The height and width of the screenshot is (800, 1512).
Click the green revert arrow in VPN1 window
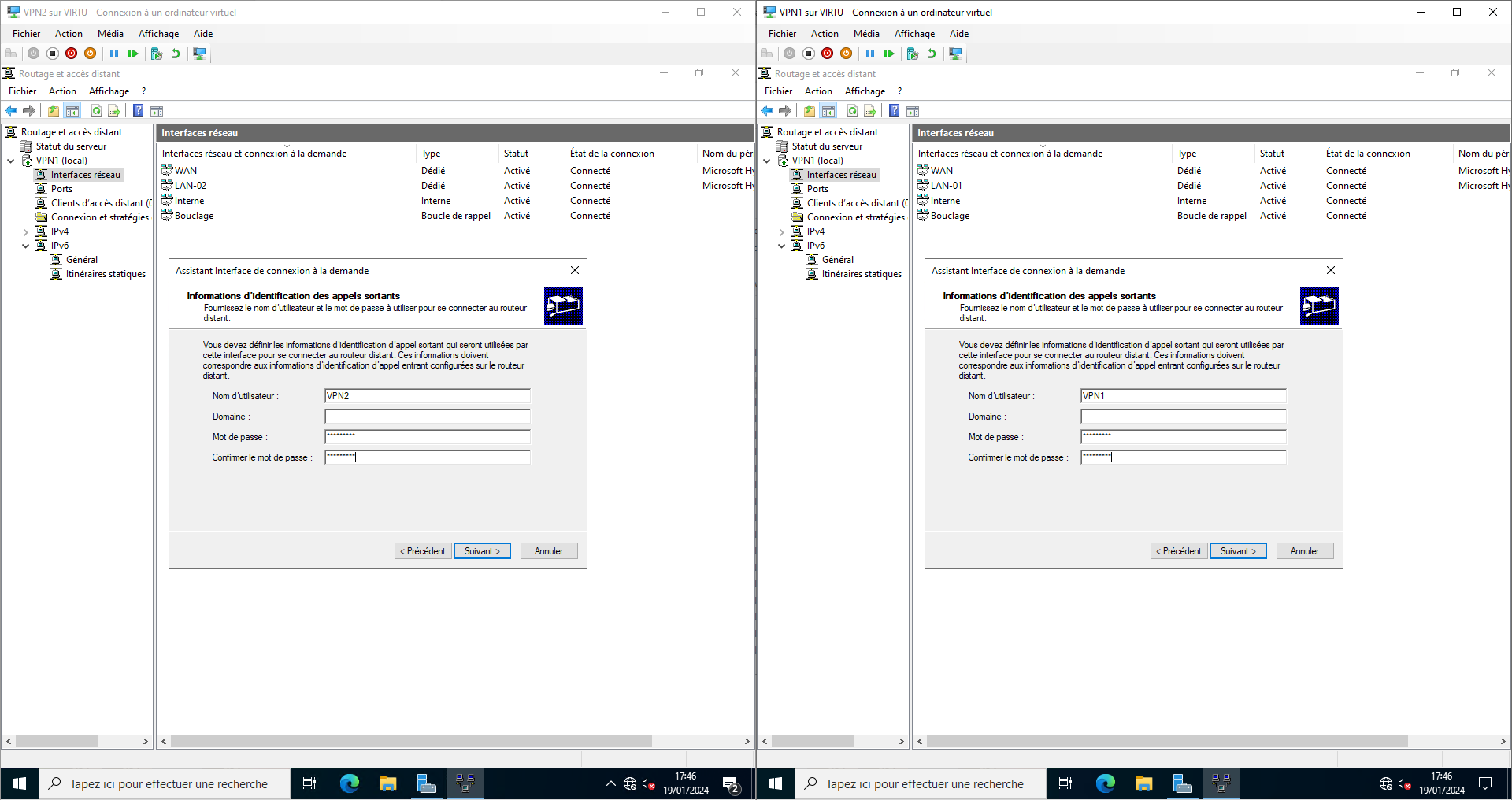point(932,54)
